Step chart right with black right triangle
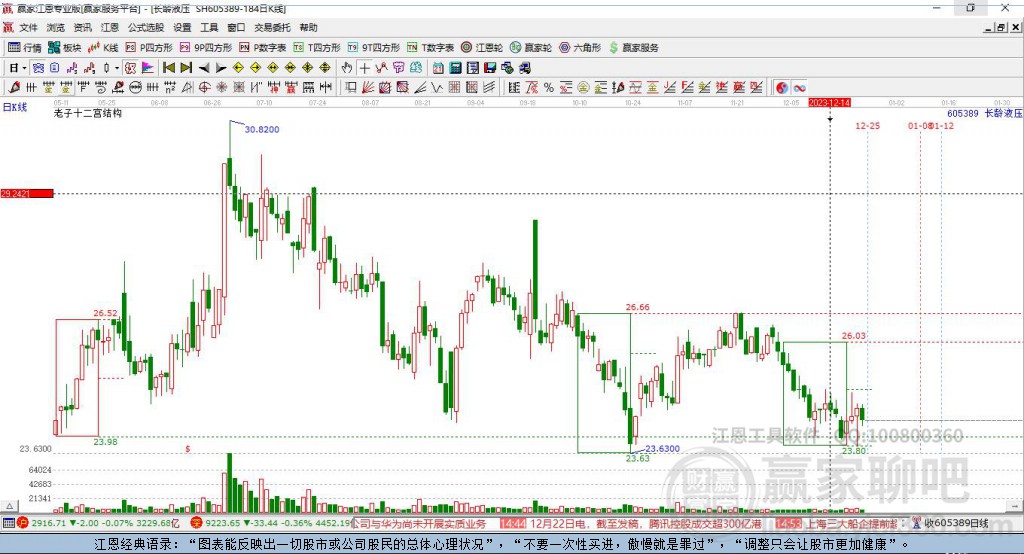Image resolution: width=1024 pixels, height=554 pixels. (221, 68)
